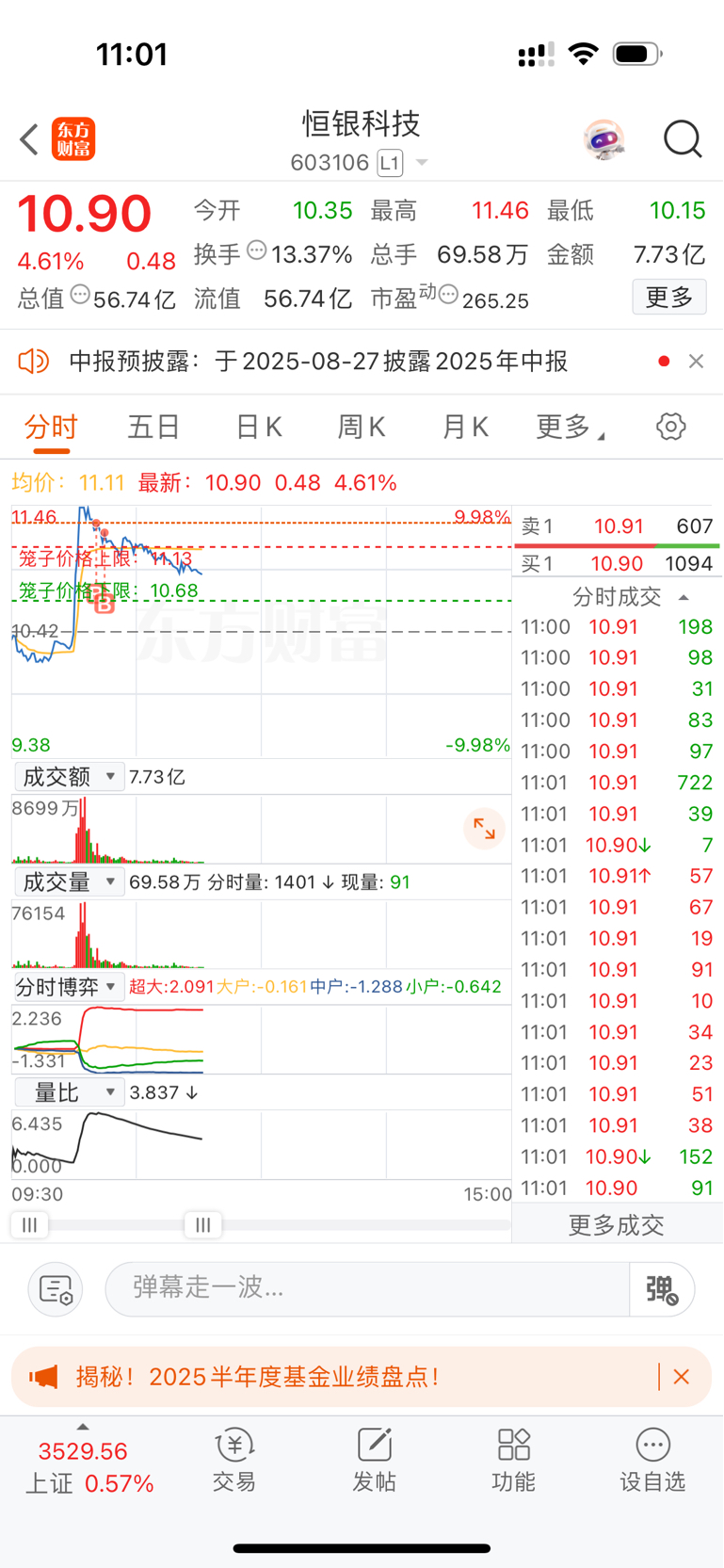Tap the back arrow icon
The image size is (724, 1568).
coord(29,140)
